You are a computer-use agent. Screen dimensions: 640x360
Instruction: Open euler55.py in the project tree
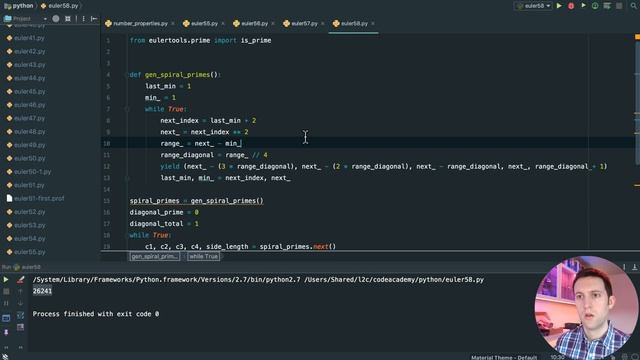coord(26,252)
